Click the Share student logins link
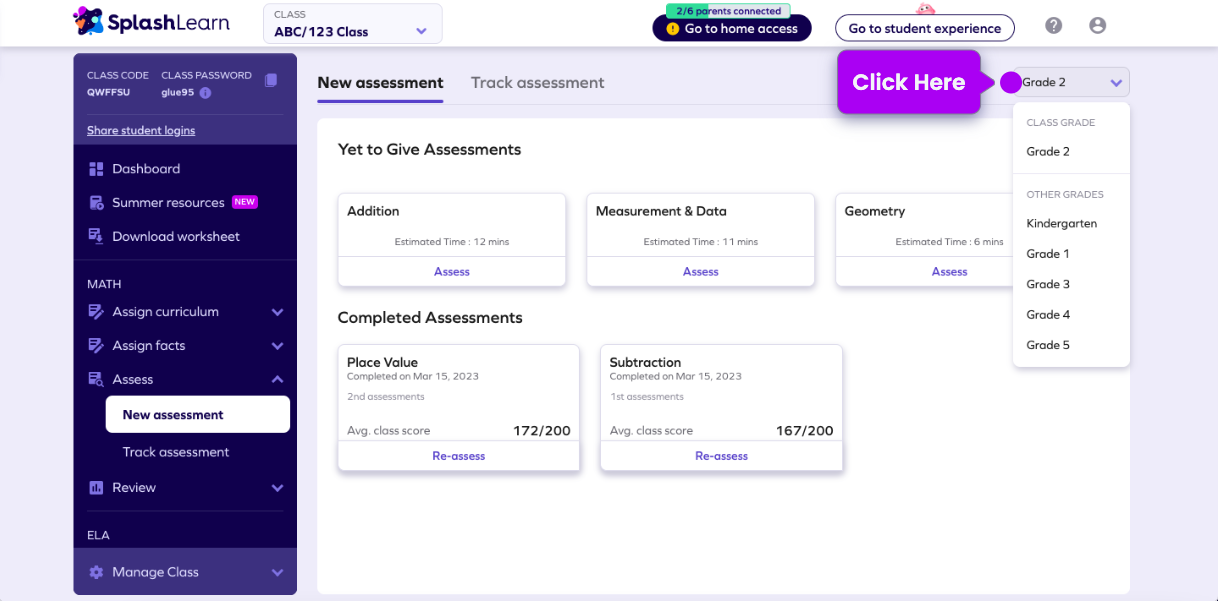 141,131
